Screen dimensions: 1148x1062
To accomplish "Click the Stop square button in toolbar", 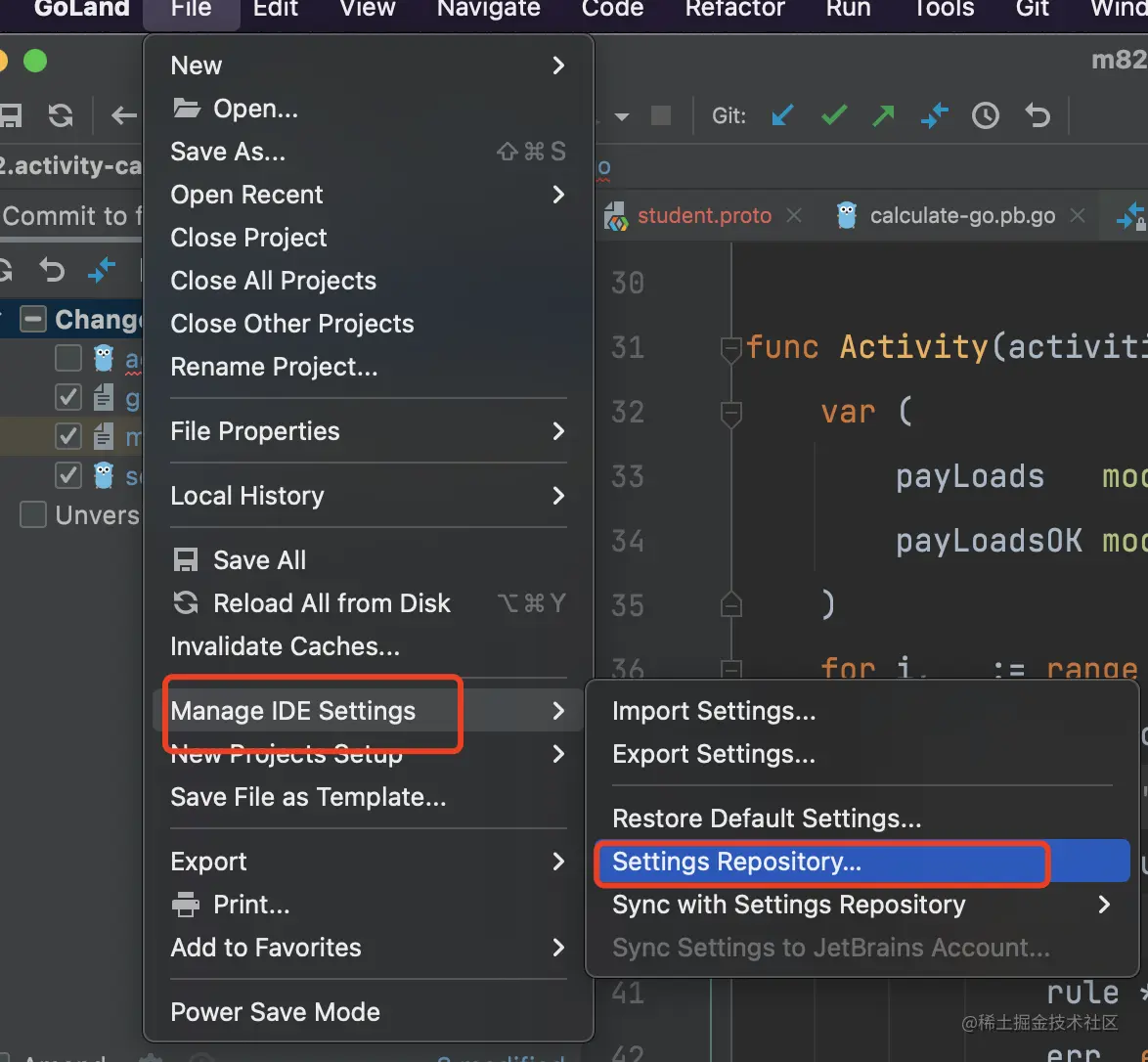I will pyautogui.click(x=661, y=115).
